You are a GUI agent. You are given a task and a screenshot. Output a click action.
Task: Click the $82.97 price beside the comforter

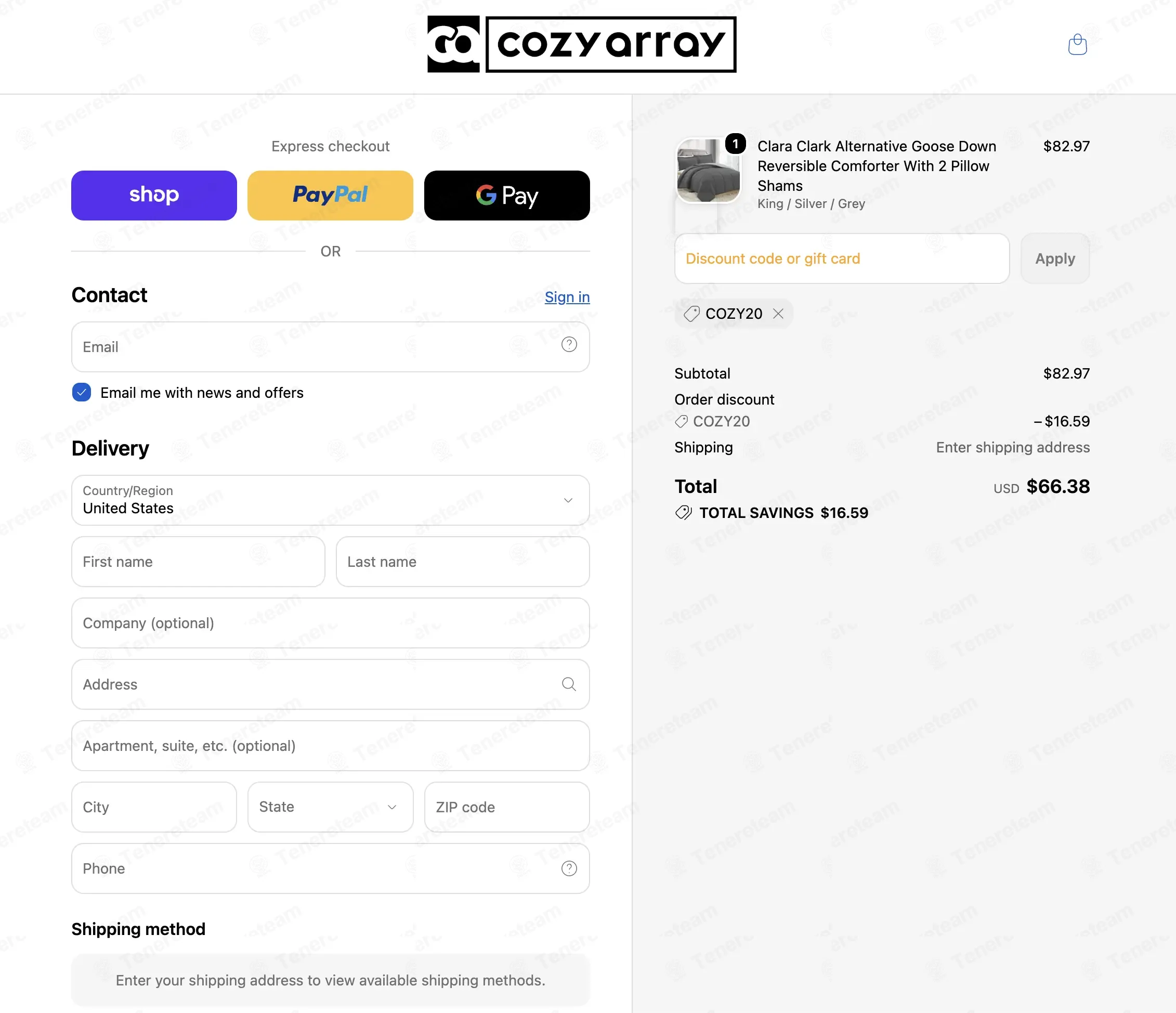tap(1066, 147)
